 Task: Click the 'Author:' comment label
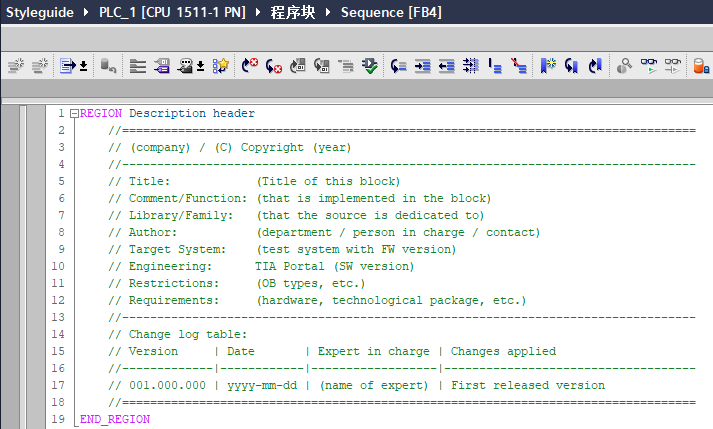click(x=153, y=232)
